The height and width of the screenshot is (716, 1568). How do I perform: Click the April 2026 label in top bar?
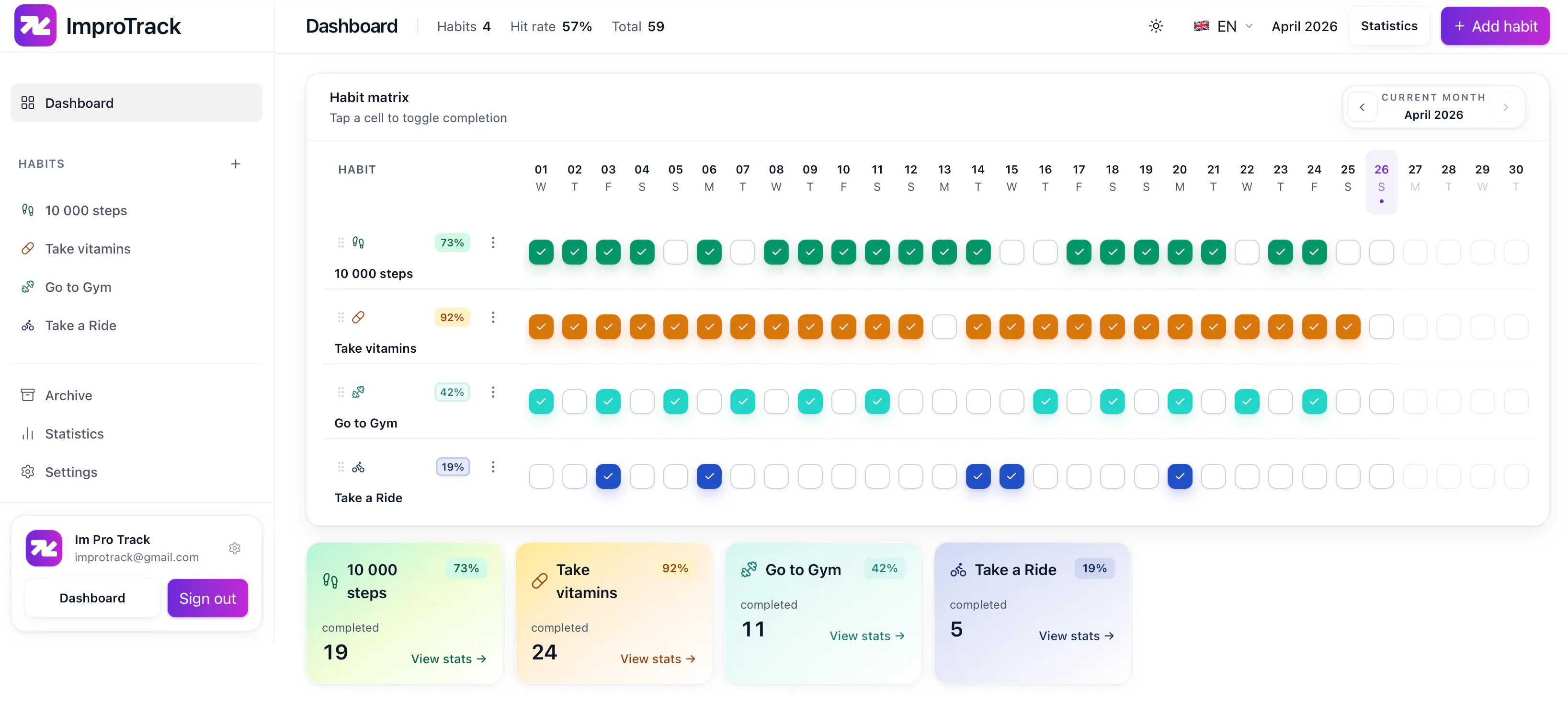pyautogui.click(x=1305, y=26)
